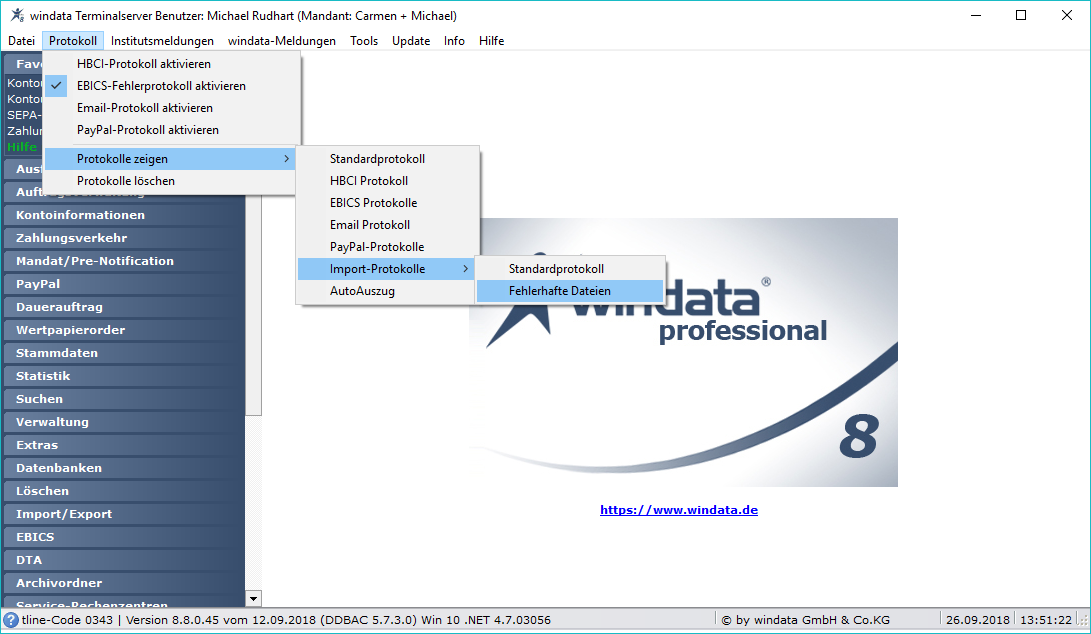Open the Tools menu
The height and width of the screenshot is (634, 1091).
364,41
